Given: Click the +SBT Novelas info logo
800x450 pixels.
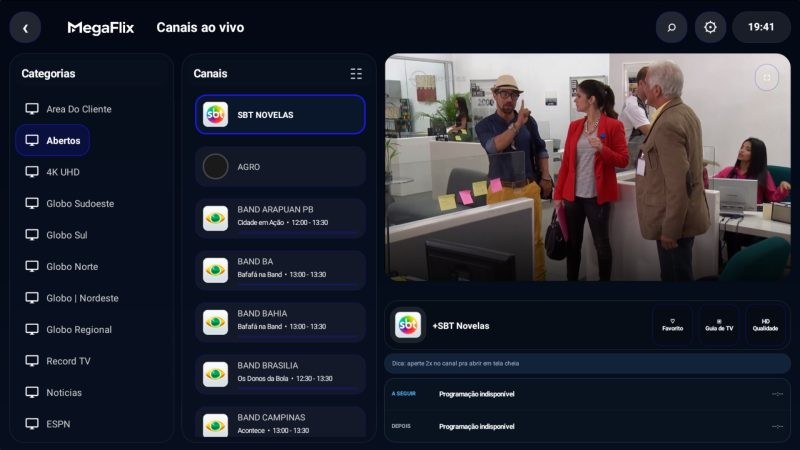Looking at the screenshot, I should tap(408, 325).
